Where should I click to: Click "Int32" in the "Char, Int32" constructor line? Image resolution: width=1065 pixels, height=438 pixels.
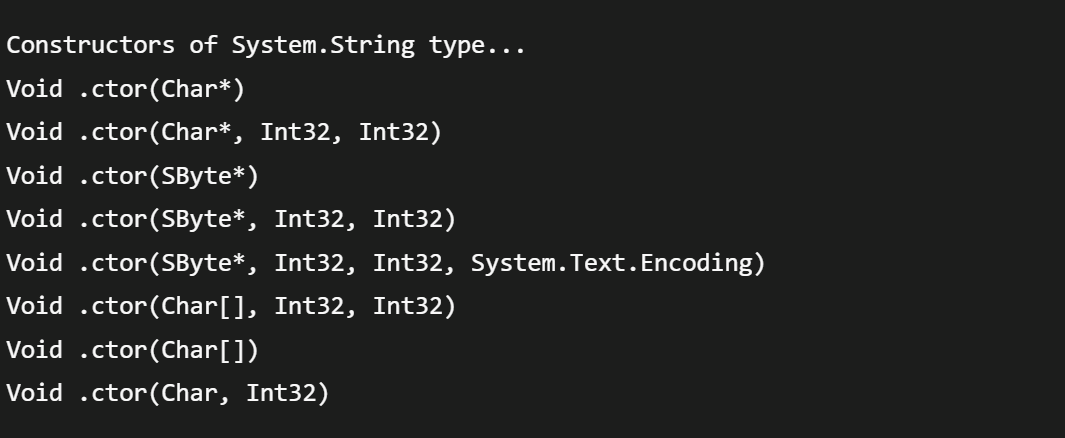click(x=287, y=394)
